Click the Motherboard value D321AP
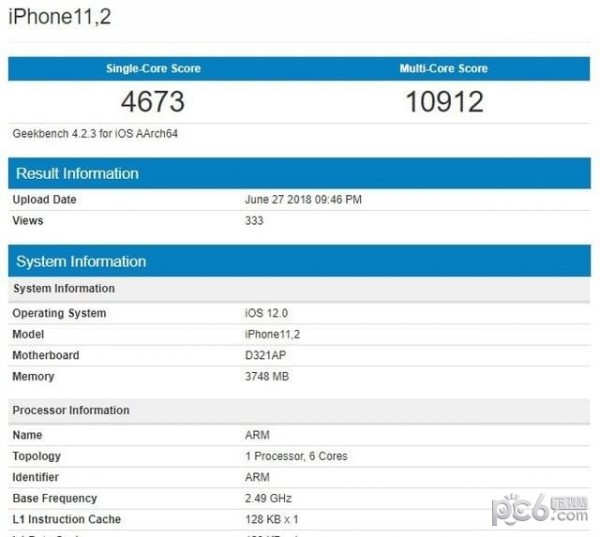Viewport: 600px width, 537px height. [266, 355]
